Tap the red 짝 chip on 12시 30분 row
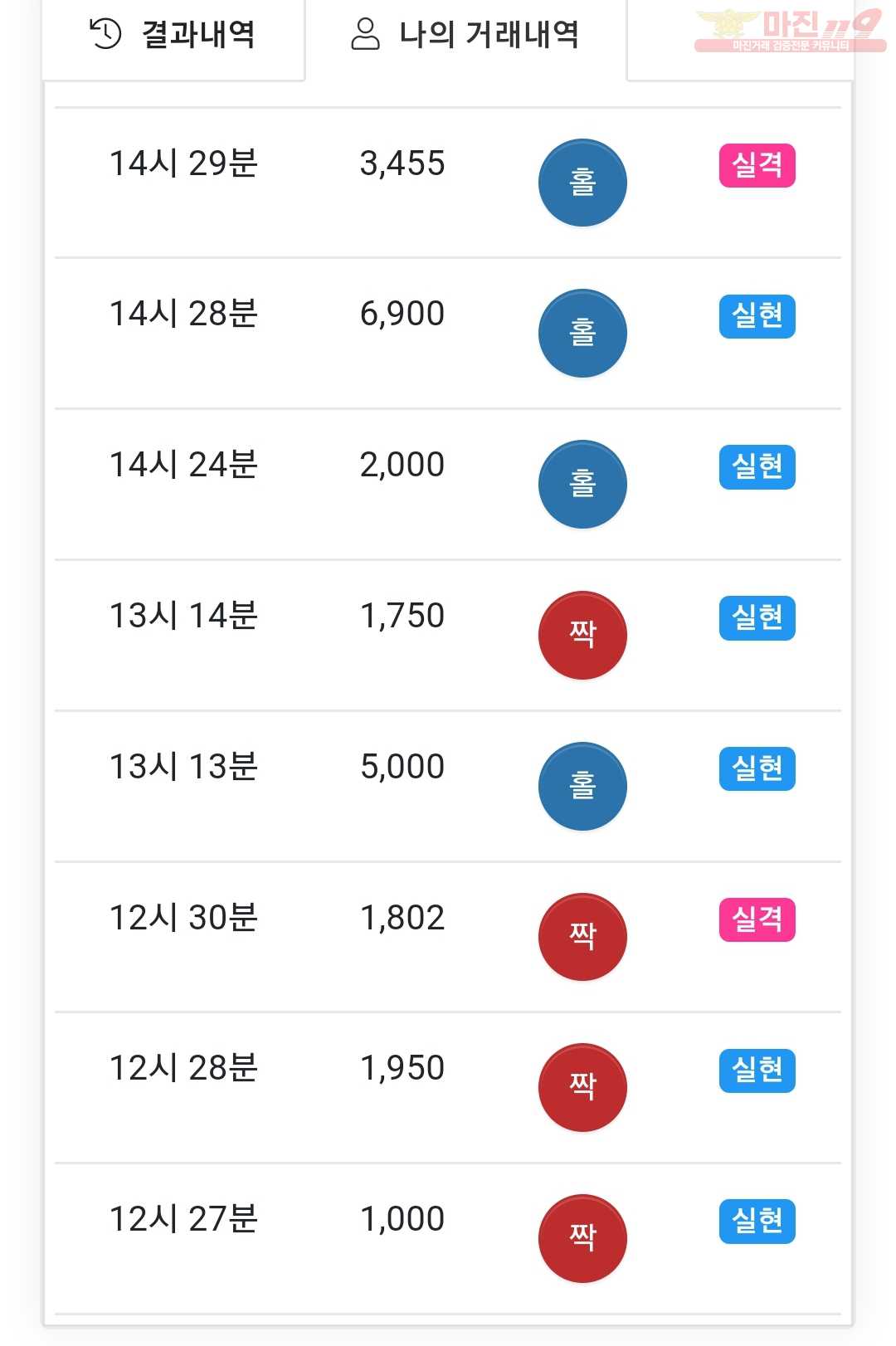The width and height of the screenshot is (896, 1346). coord(582,937)
